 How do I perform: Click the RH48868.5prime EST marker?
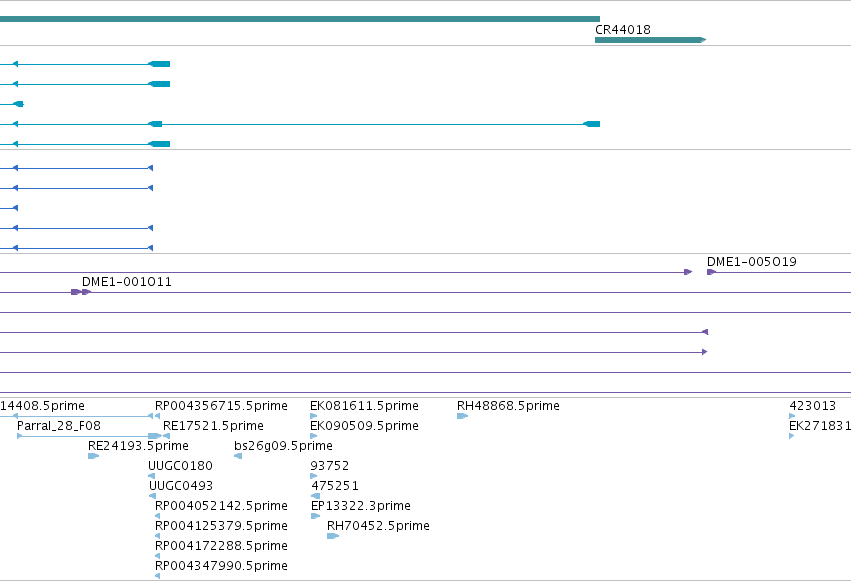click(x=462, y=416)
